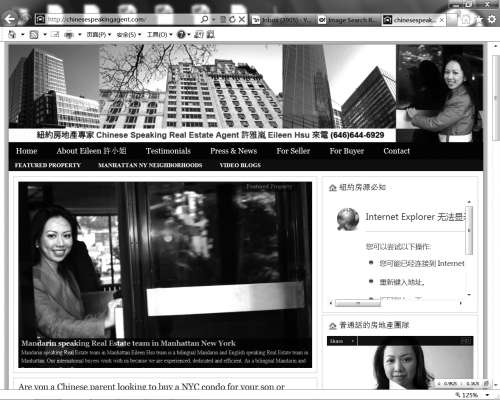Click the video widget top-right corner button

pos(466,341)
